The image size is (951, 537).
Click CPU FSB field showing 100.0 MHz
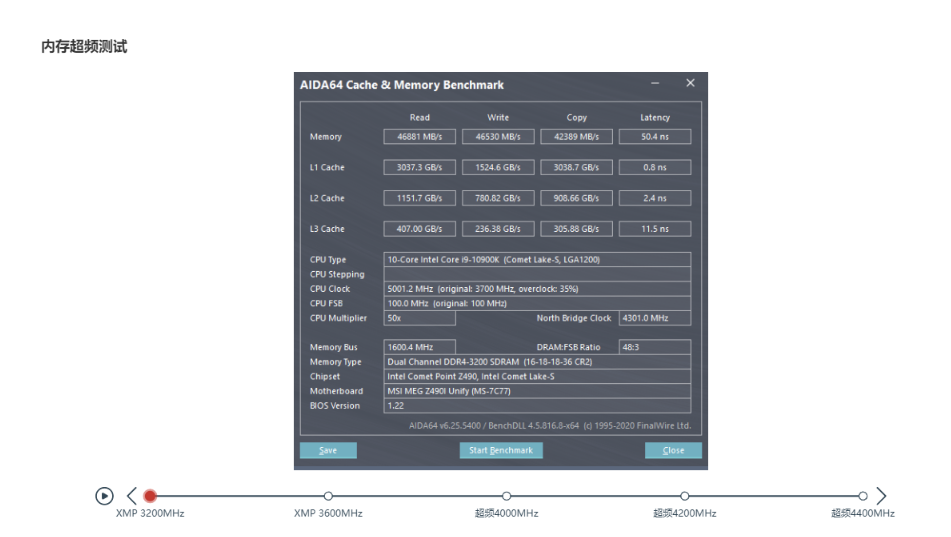[x=537, y=303]
